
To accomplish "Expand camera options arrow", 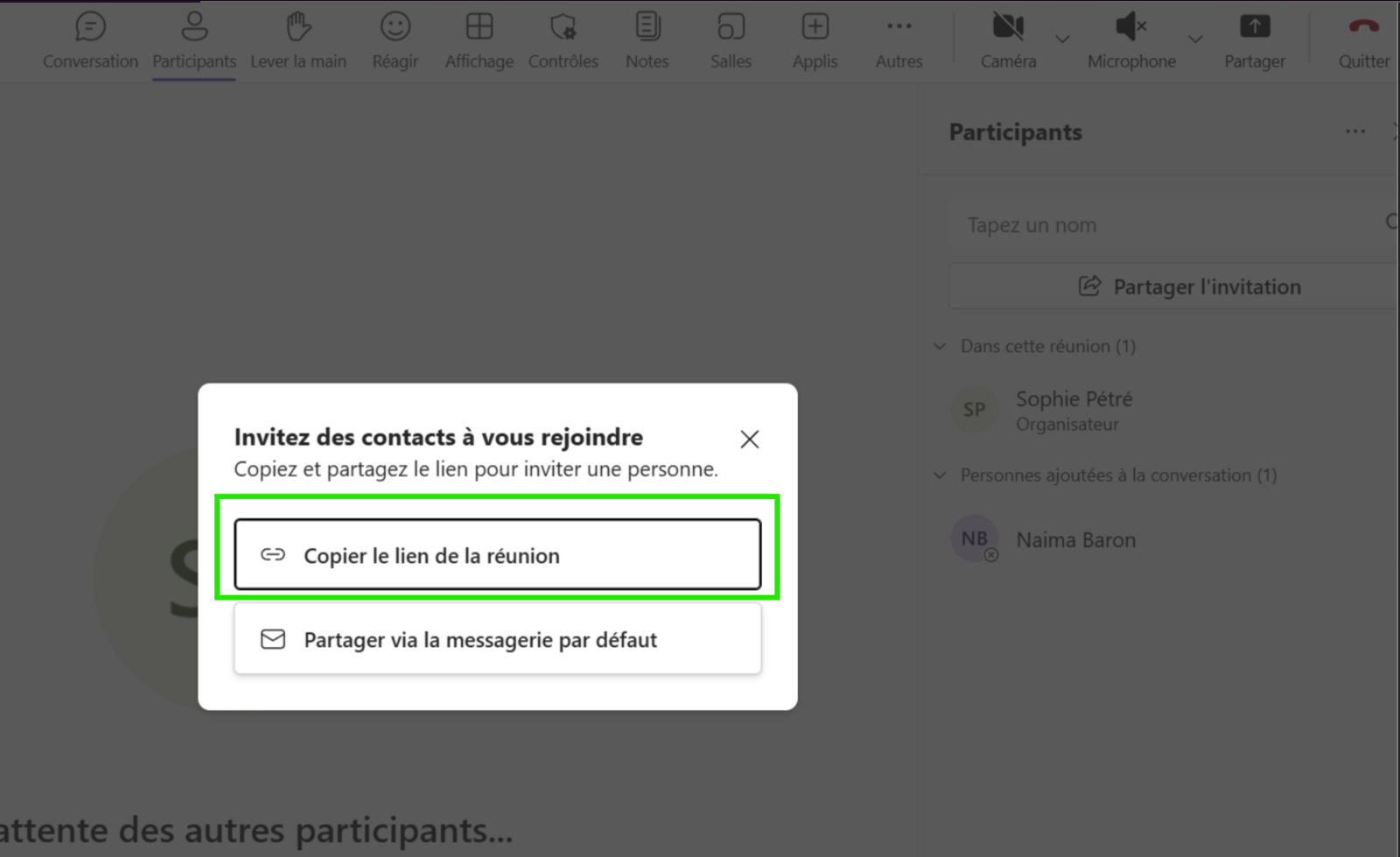I will [x=1062, y=39].
